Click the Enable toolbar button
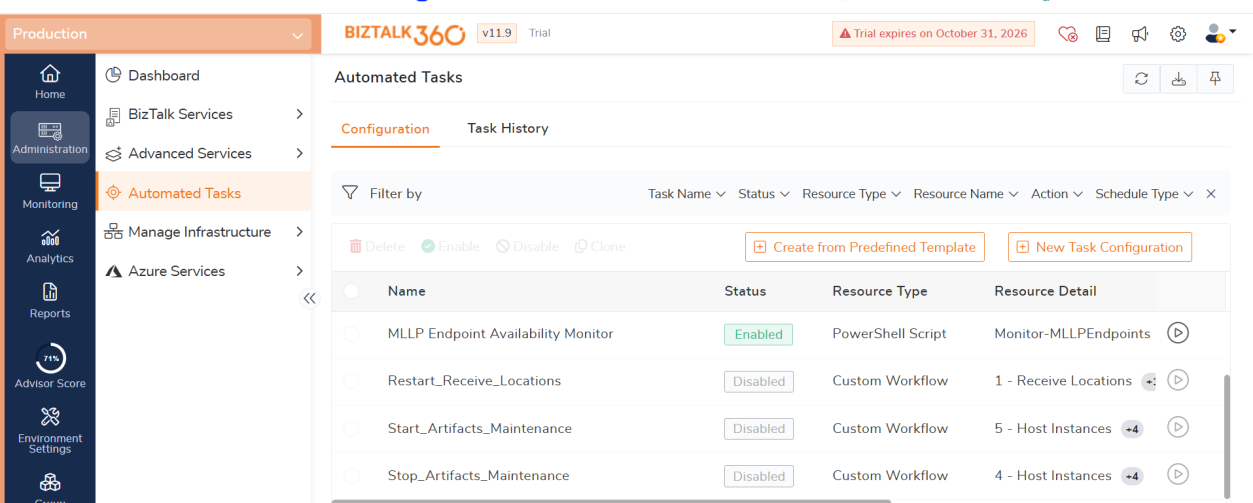 point(451,246)
